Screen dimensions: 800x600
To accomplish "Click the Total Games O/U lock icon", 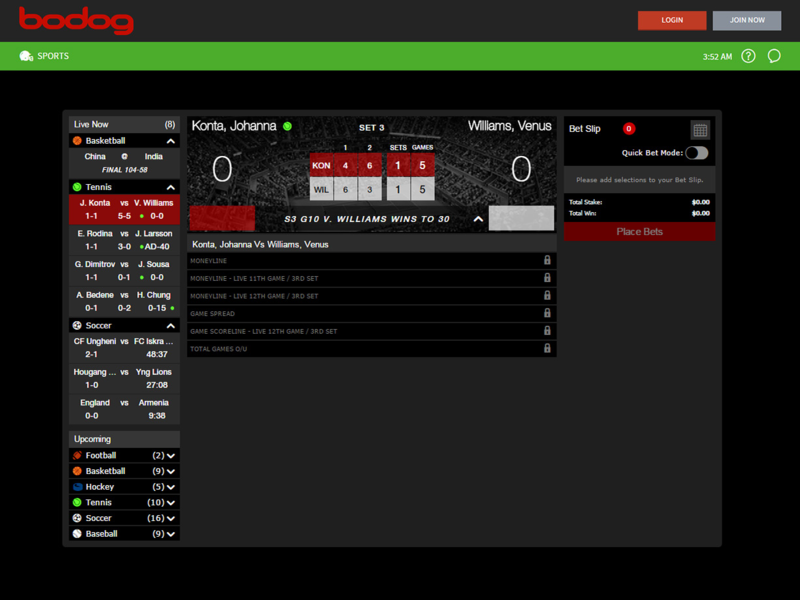I will (x=547, y=348).
